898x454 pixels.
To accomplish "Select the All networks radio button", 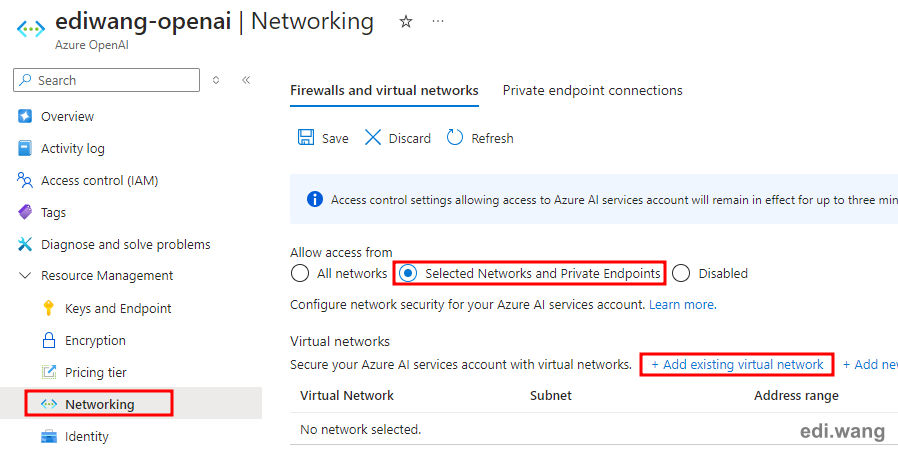I will click(300, 274).
